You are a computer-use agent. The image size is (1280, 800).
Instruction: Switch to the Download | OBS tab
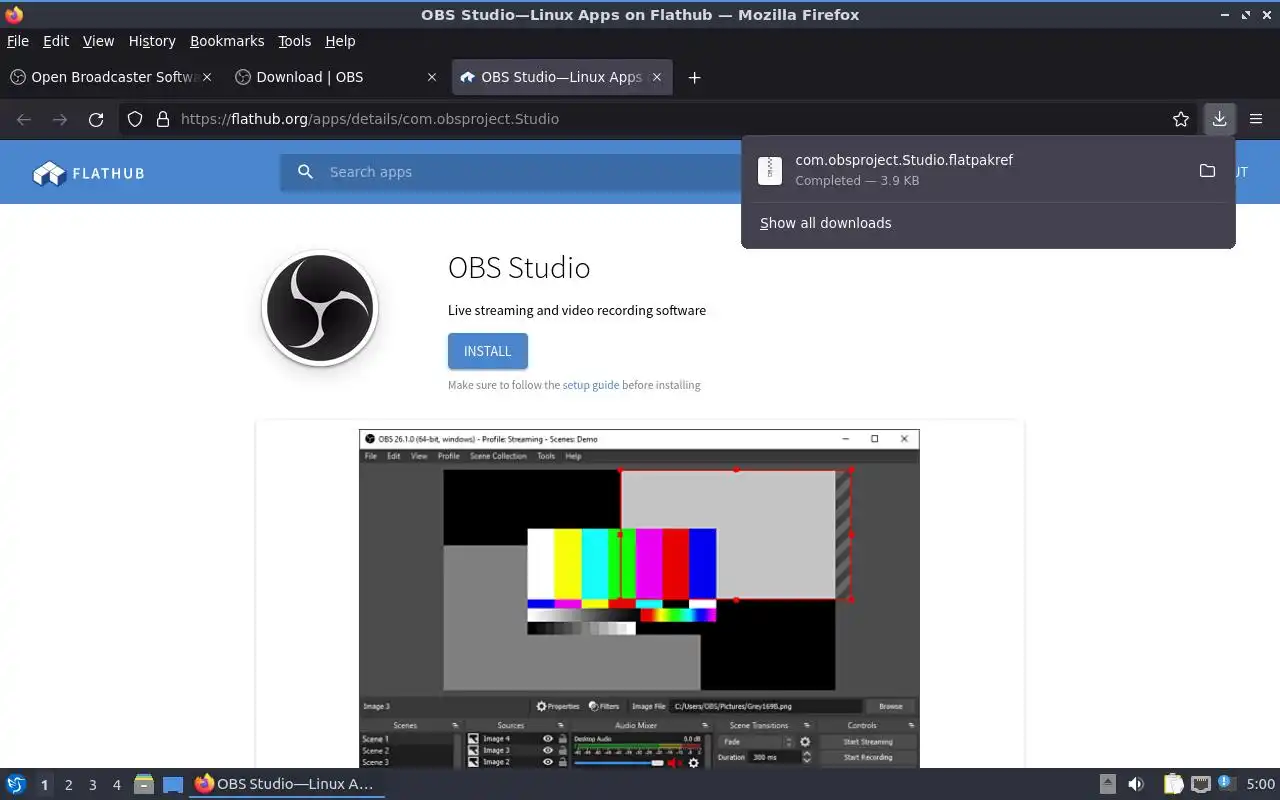(335, 77)
